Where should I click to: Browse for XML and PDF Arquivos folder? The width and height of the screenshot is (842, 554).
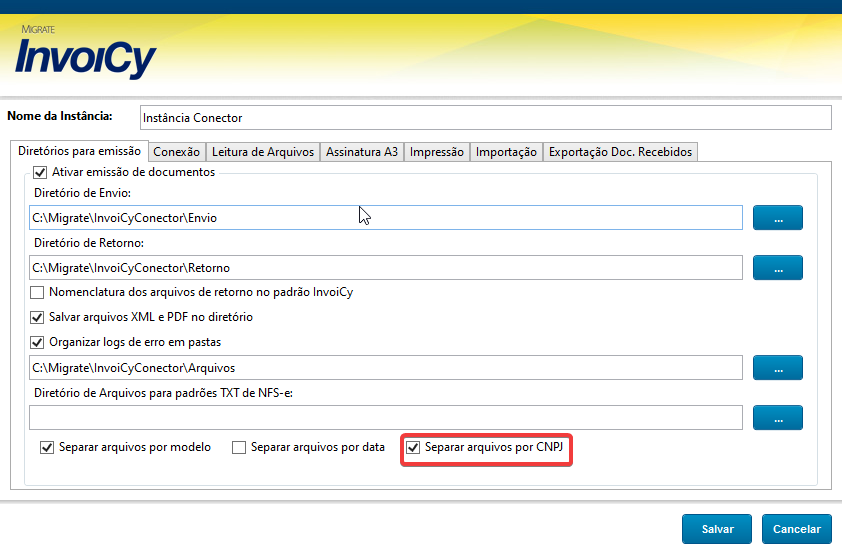777,367
